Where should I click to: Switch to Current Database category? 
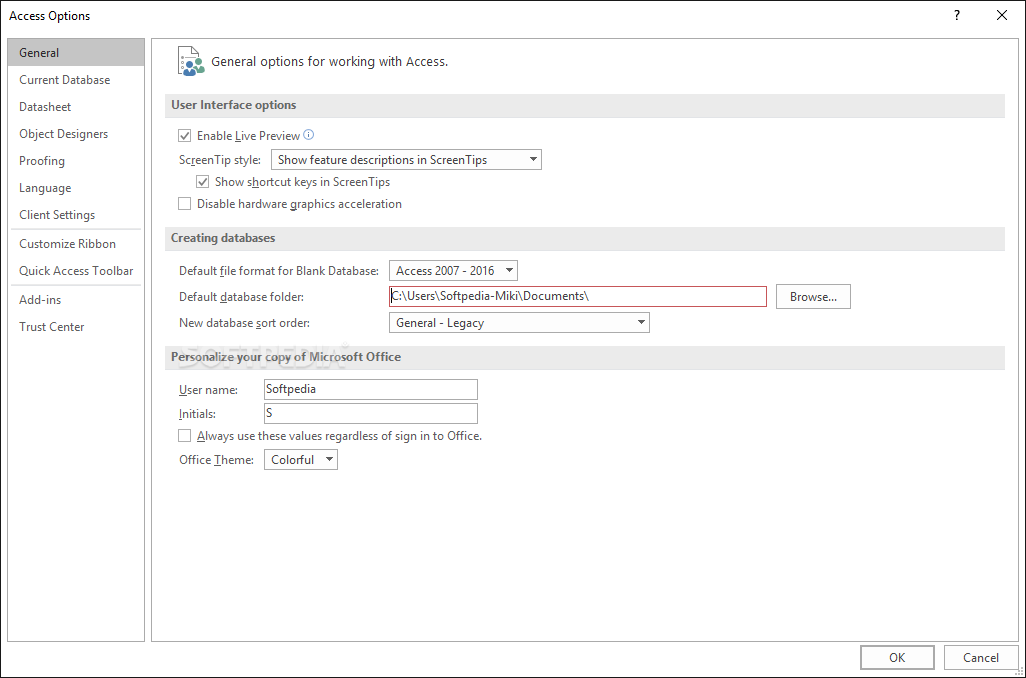[76, 80]
